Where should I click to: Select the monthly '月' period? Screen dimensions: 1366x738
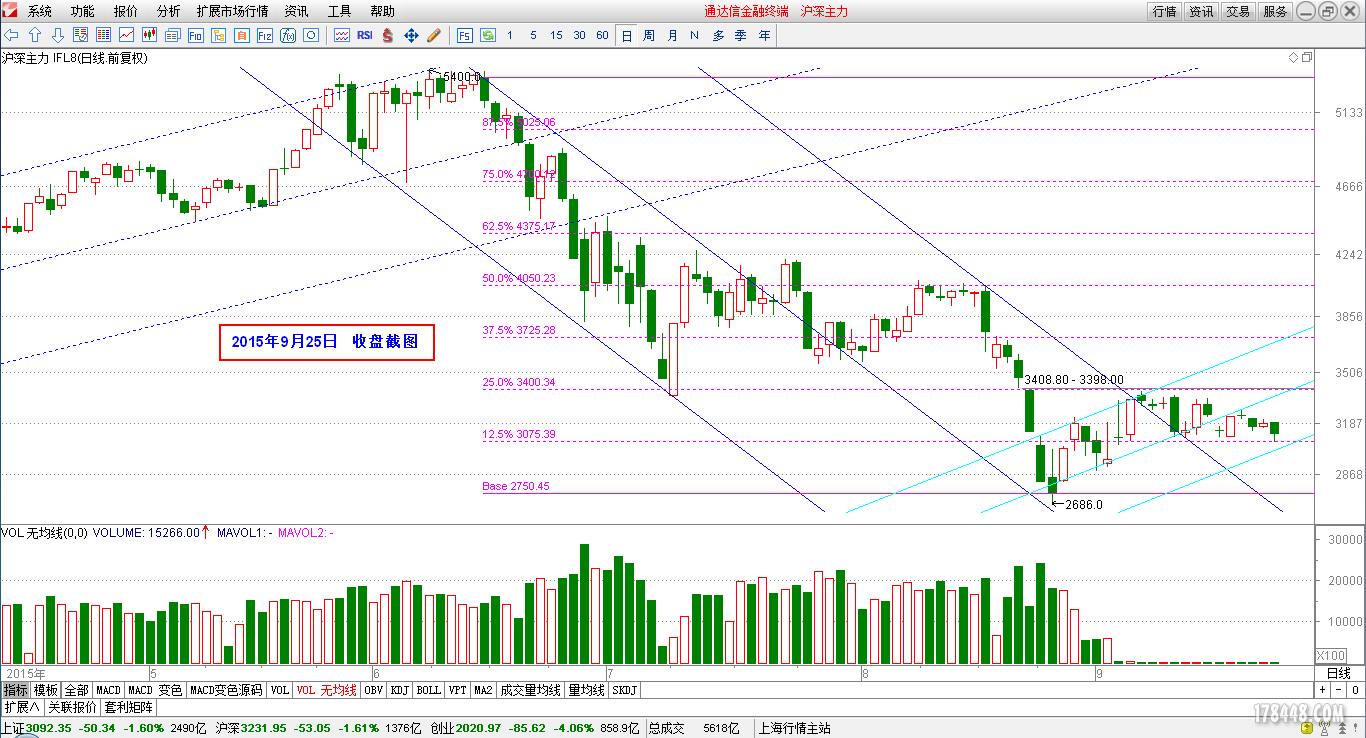pyautogui.click(x=672, y=35)
